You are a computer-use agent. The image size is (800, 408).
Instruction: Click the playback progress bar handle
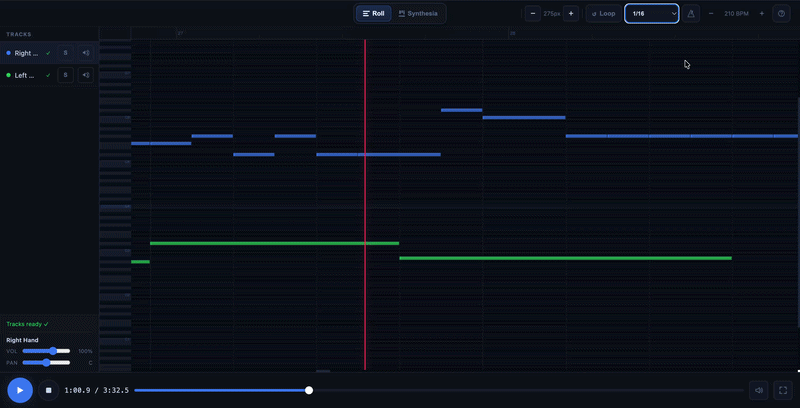(309, 390)
